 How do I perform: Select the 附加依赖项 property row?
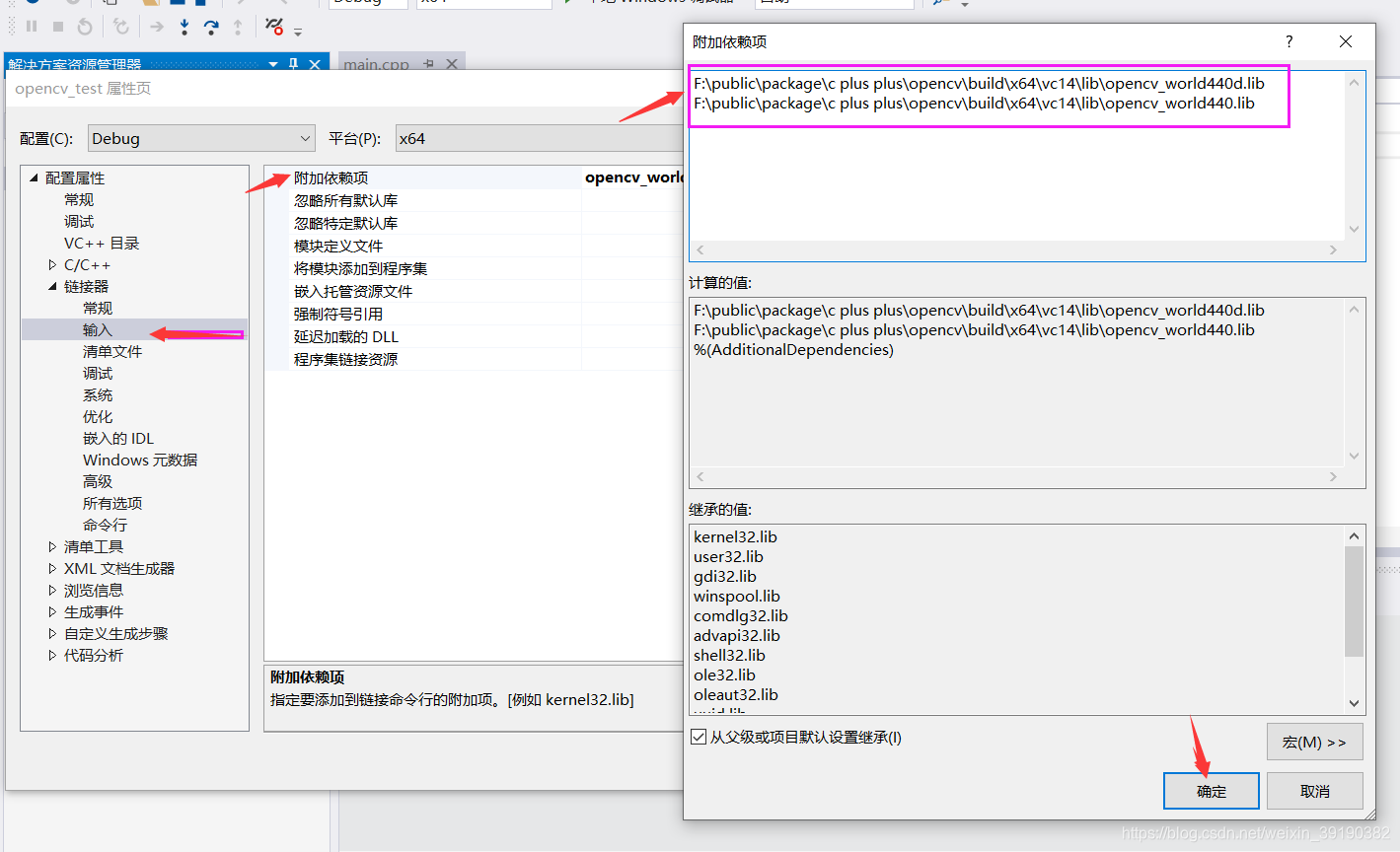click(x=475, y=177)
